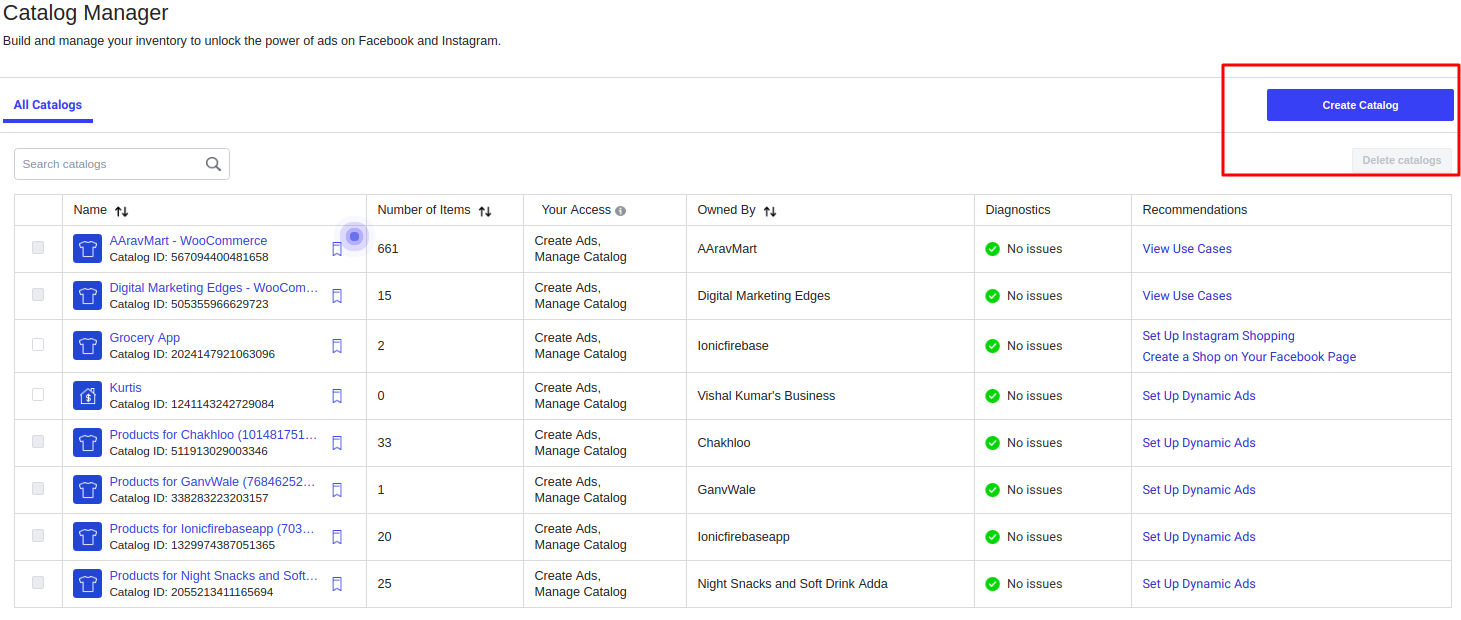Open Products for GanvWale catalog link
Viewport: 1461px width, 620px height.
212,482
